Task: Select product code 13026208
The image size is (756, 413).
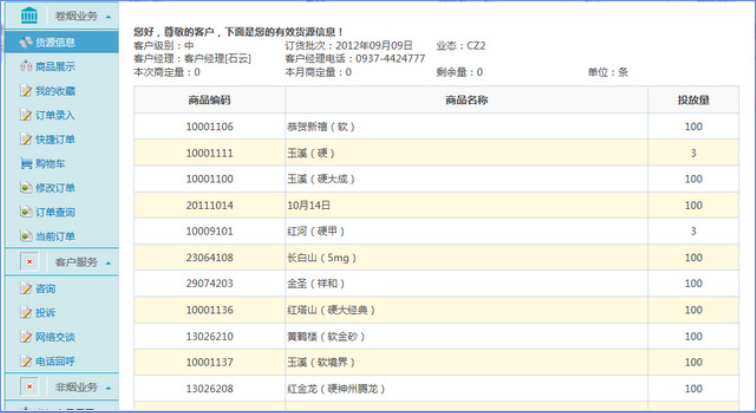Action: tap(209, 388)
